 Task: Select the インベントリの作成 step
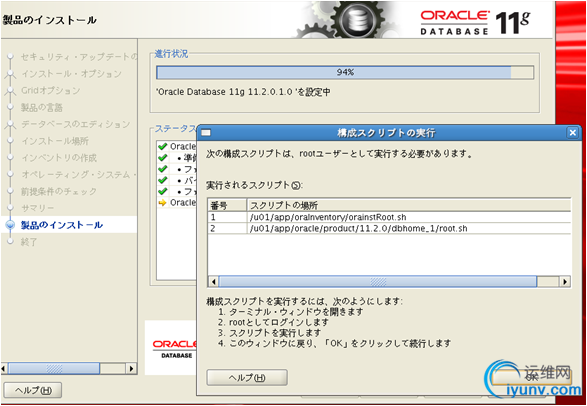point(59,158)
